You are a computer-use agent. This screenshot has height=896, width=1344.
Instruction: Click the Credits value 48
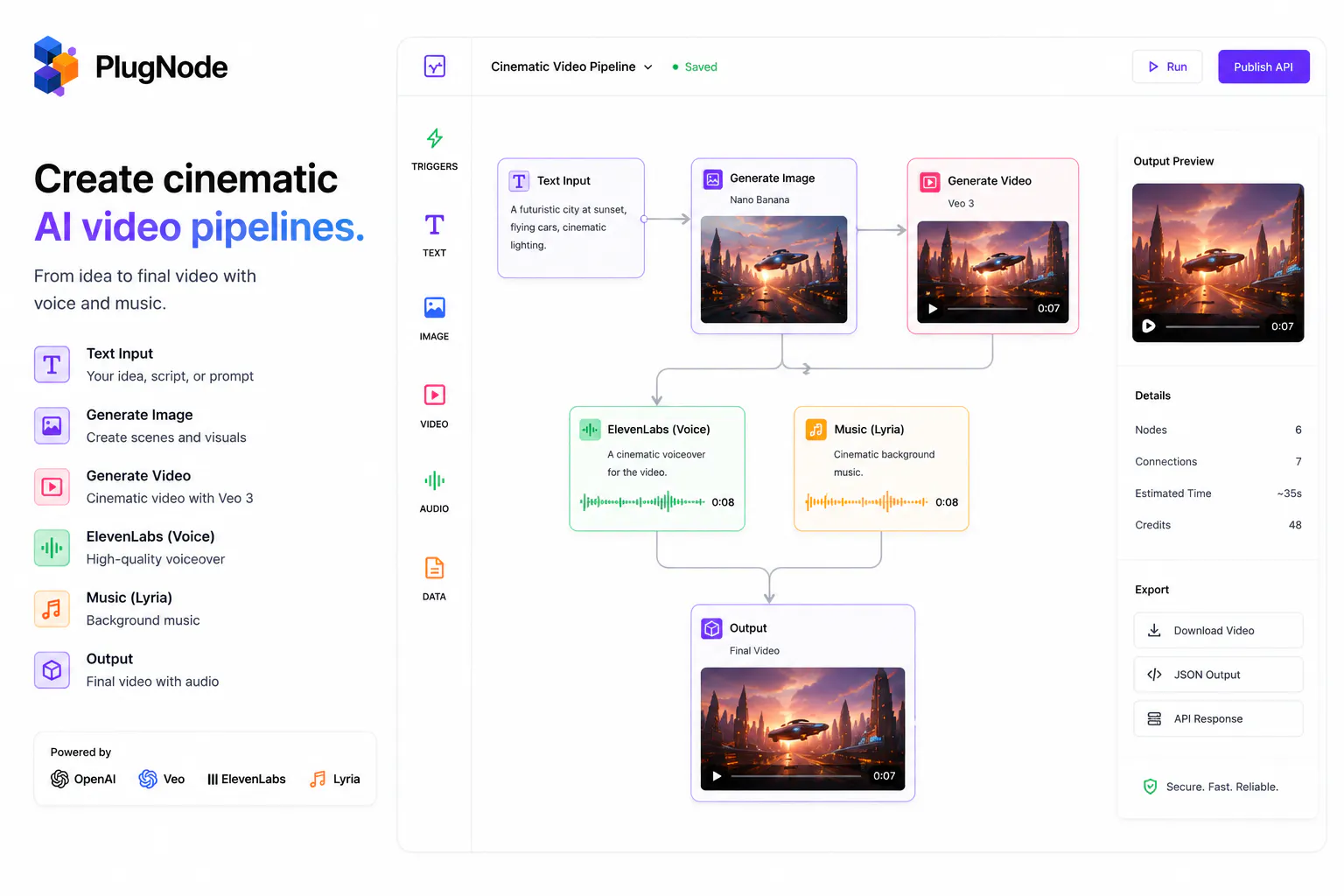(1295, 525)
